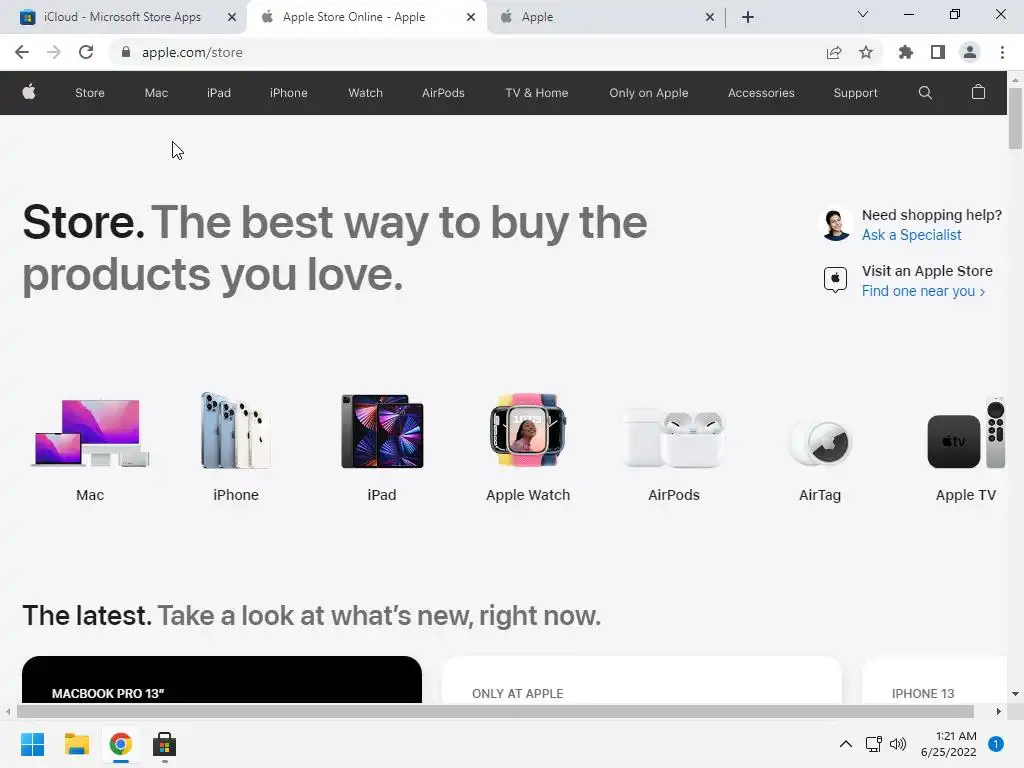Click the Ask a Specialist link
The height and width of the screenshot is (768, 1024).
pos(911,235)
